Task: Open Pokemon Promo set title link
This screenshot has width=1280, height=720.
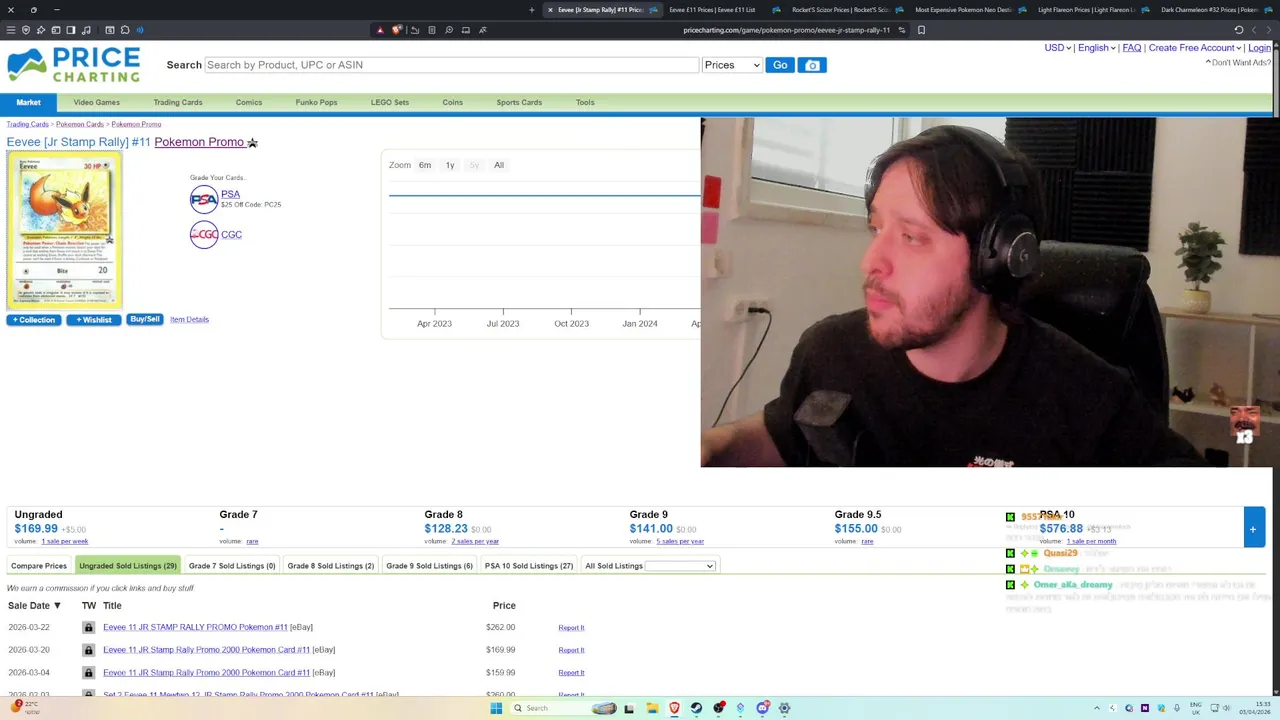Action: 199,142
